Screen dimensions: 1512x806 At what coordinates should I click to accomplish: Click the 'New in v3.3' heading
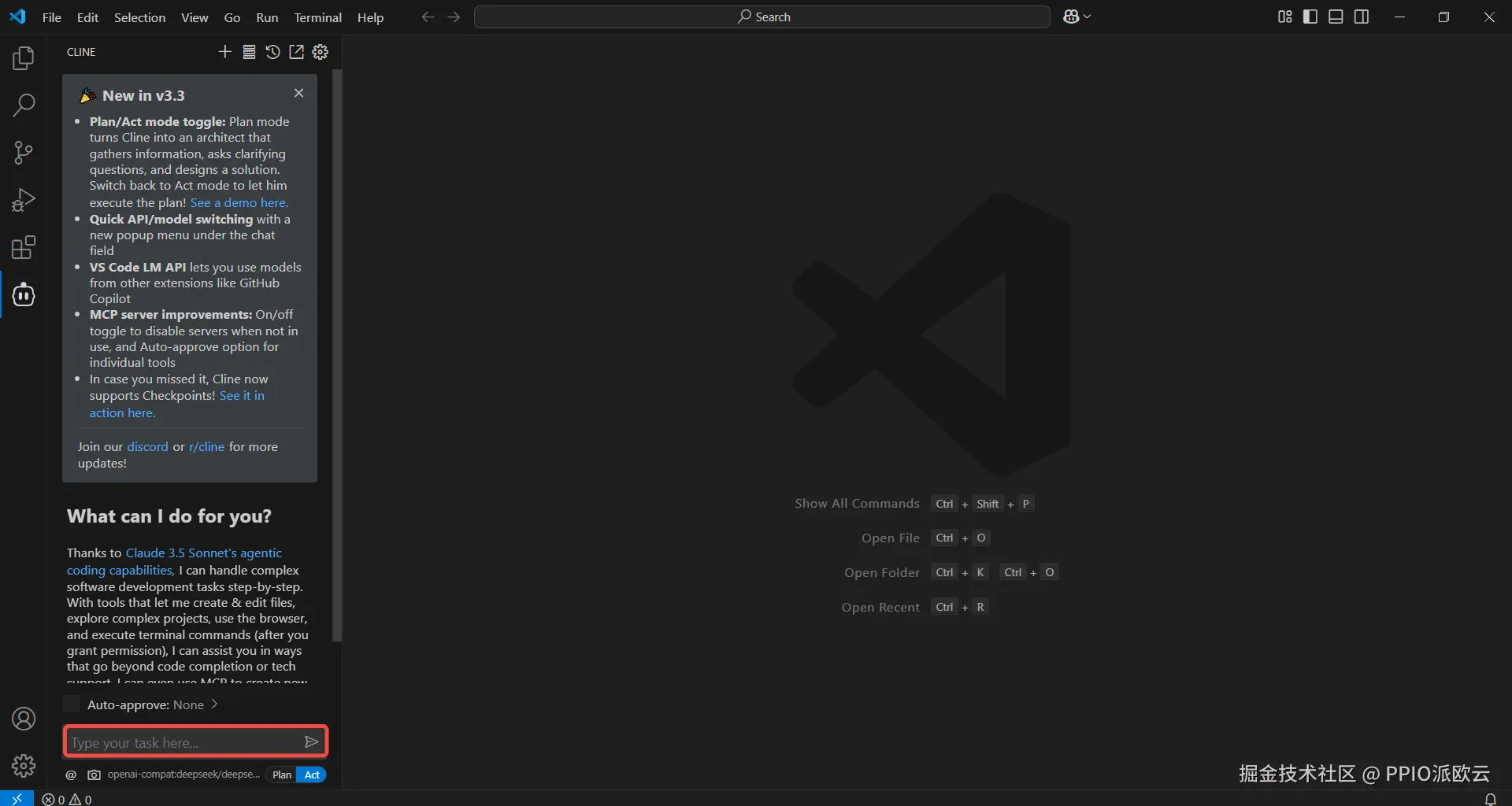(143, 95)
